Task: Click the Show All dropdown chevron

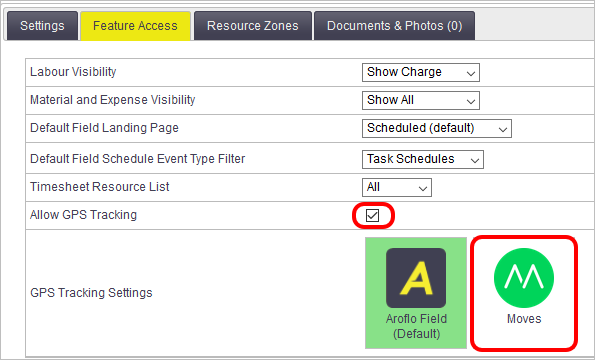Action: pyautogui.click(x=471, y=101)
